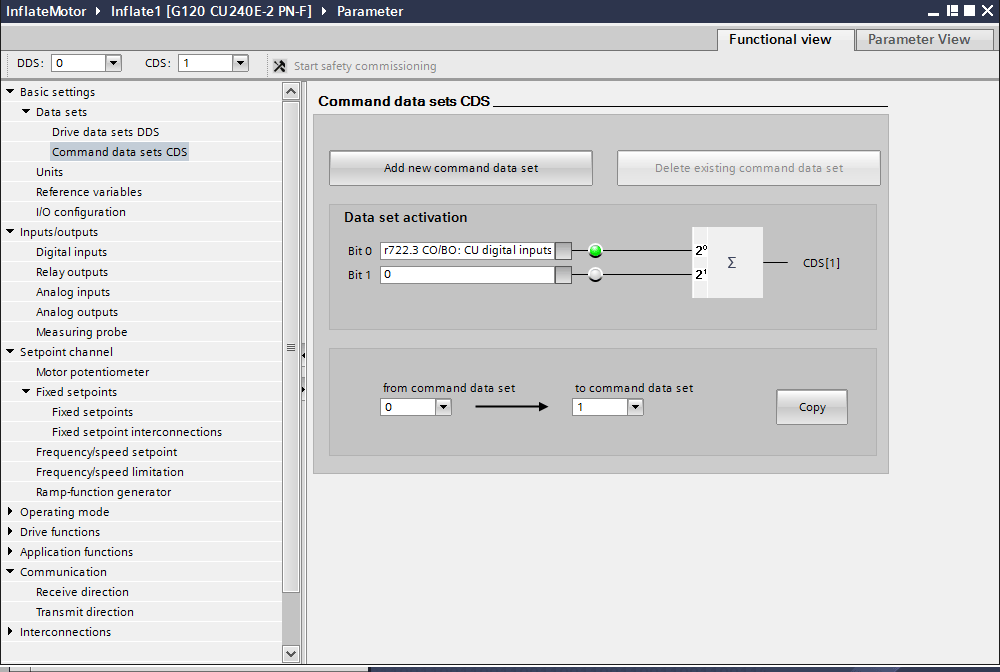Open the CDS dropdown in toolbar

240,63
